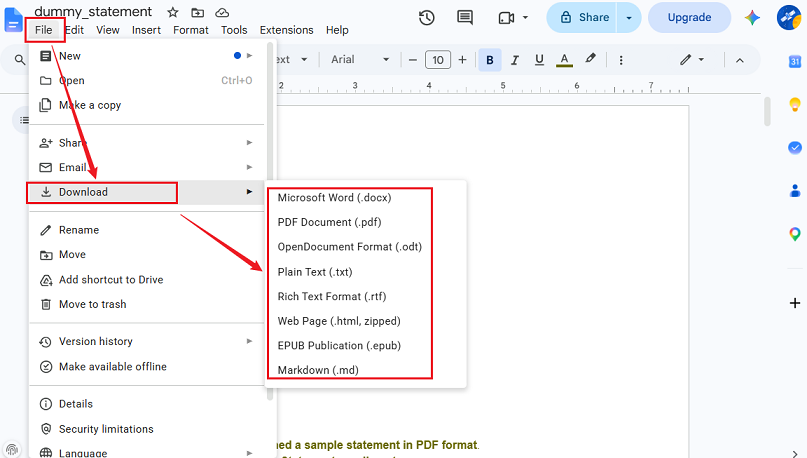807x458 pixels.
Task: Select Make a copy
Action: point(147,105)
